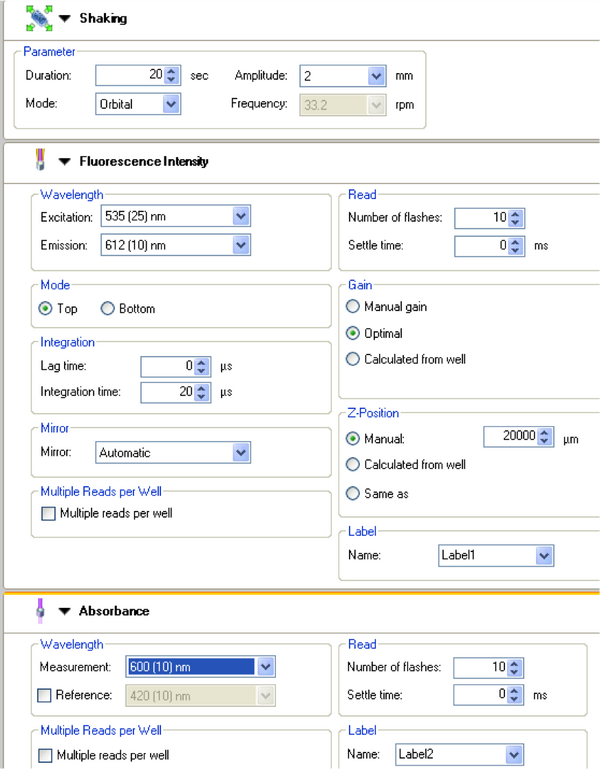Click the Integration time stepper arrows
Image resolution: width=600 pixels, height=769 pixels.
pyautogui.click(x=202, y=393)
